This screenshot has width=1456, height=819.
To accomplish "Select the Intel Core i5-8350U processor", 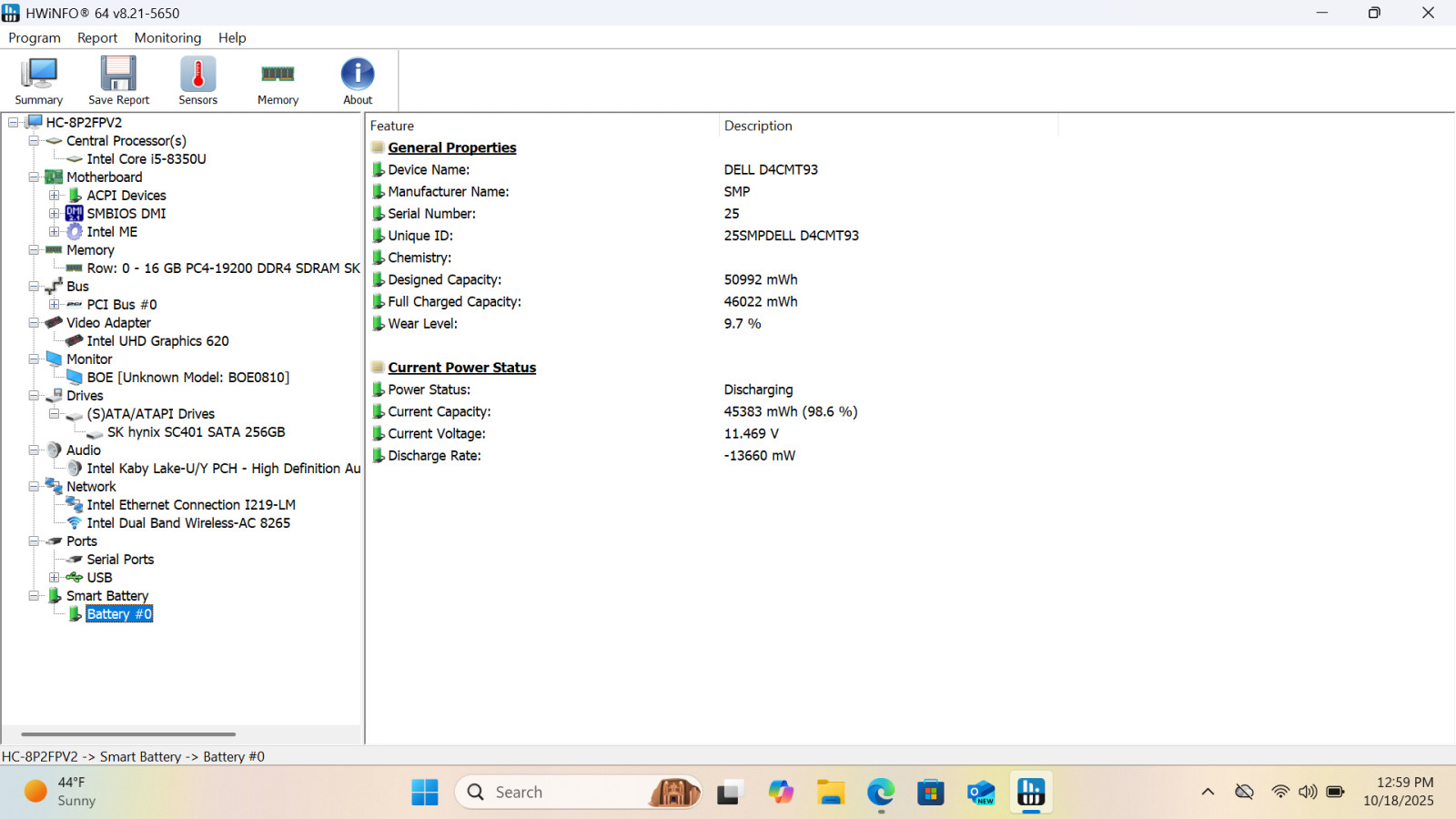I will 147,158.
